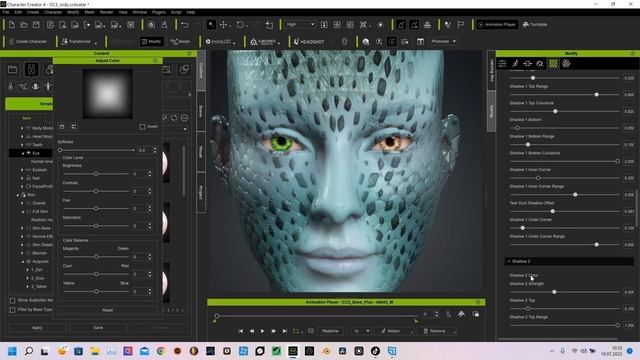Select the Morph toolbar button
This screenshot has width=640, height=360.
coord(180,42)
